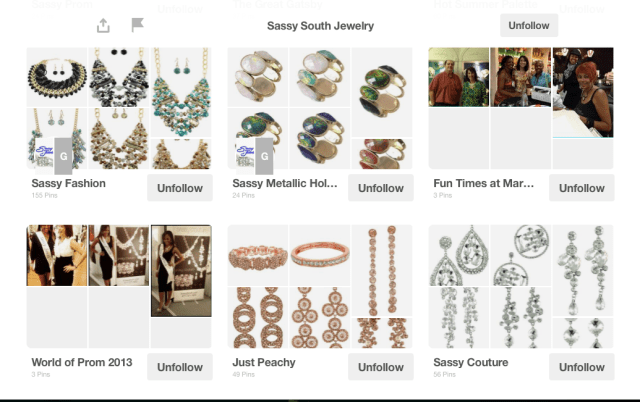Click the report flag icon
Viewport: 640px width, 402px height.
click(x=138, y=25)
